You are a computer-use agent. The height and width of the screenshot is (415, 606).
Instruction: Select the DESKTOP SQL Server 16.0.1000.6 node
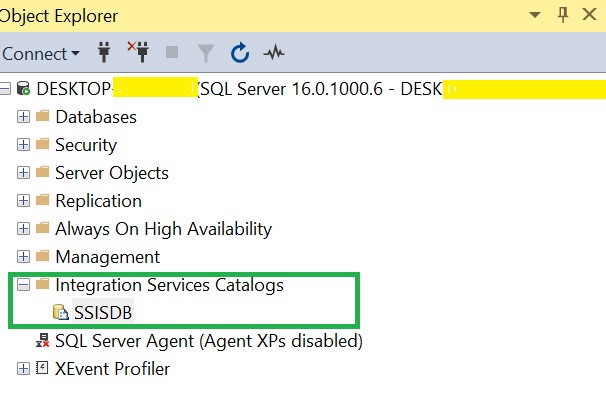tap(321, 89)
